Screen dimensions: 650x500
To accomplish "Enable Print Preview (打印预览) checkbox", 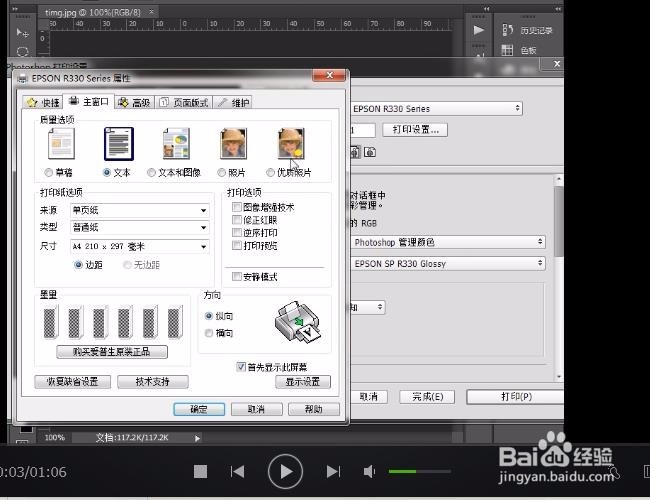I will coord(237,245).
